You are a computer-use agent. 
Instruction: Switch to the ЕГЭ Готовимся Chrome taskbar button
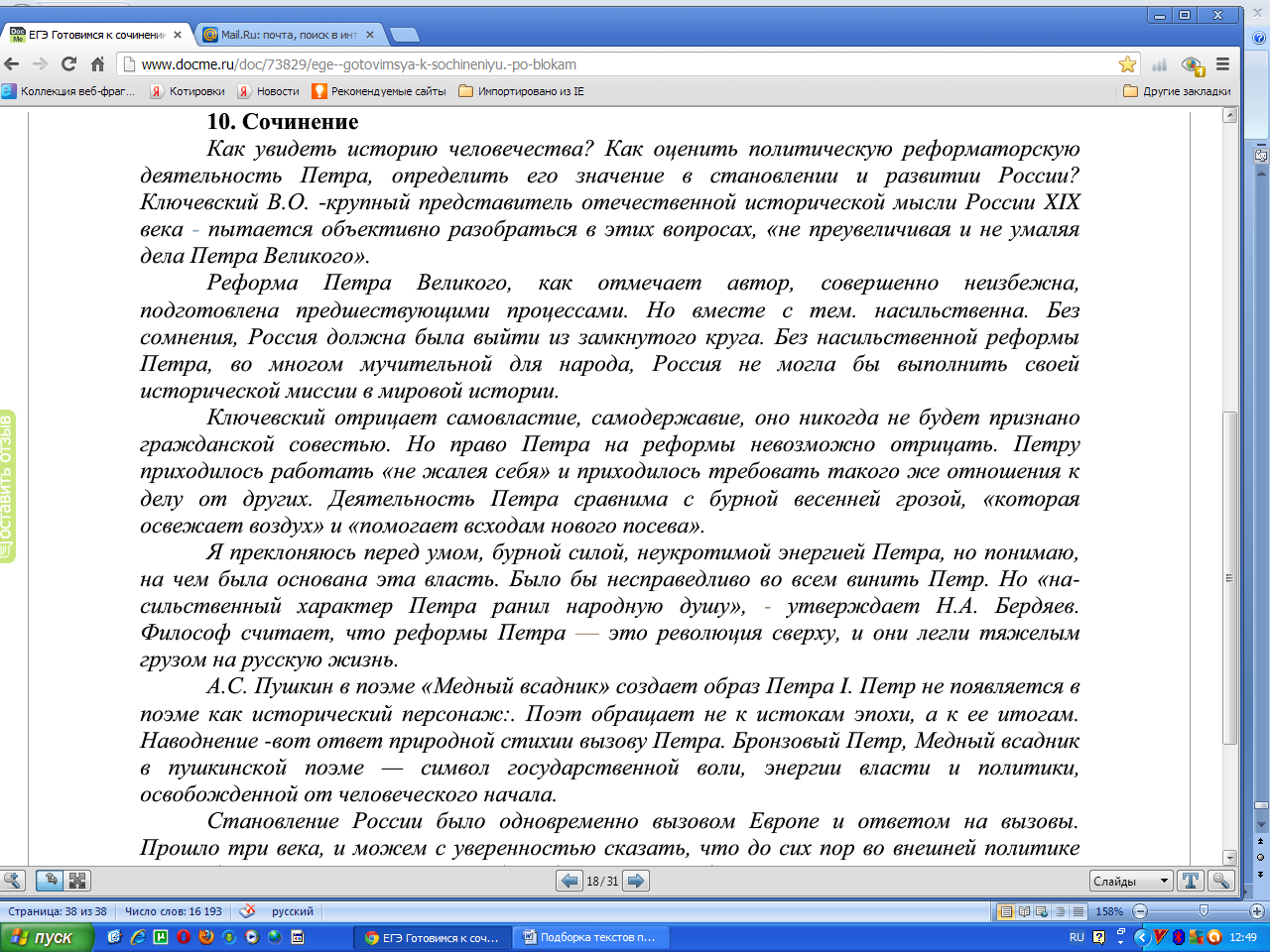point(433,937)
